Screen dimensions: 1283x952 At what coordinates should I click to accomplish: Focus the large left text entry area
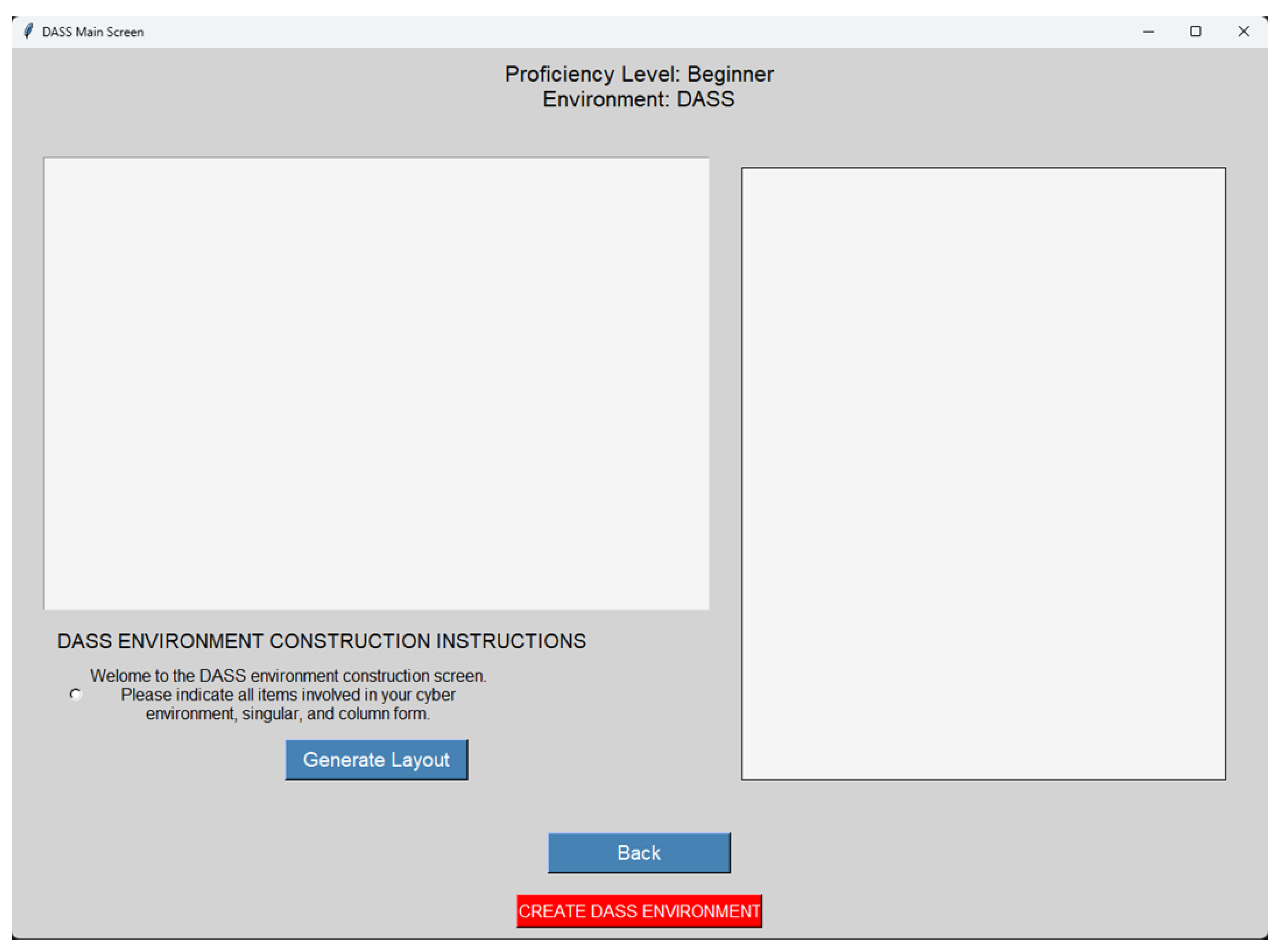coord(376,383)
